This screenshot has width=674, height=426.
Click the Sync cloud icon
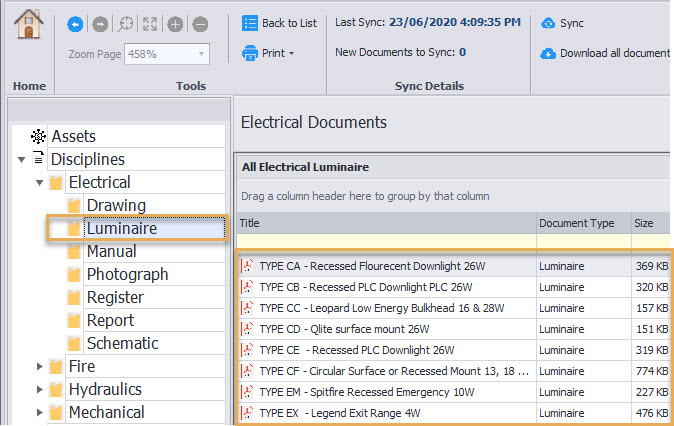(x=548, y=23)
